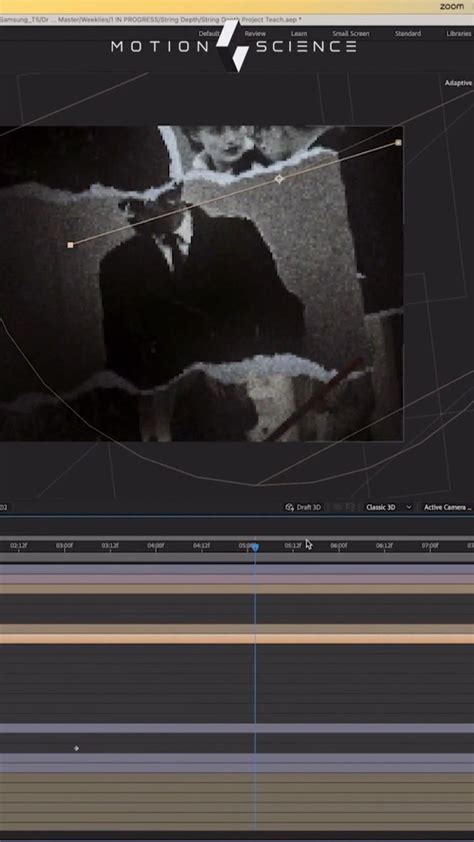The width and height of the screenshot is (474, 842).
Task: Open the Active Camera view dropdown
Action: (x=447, y=507)
